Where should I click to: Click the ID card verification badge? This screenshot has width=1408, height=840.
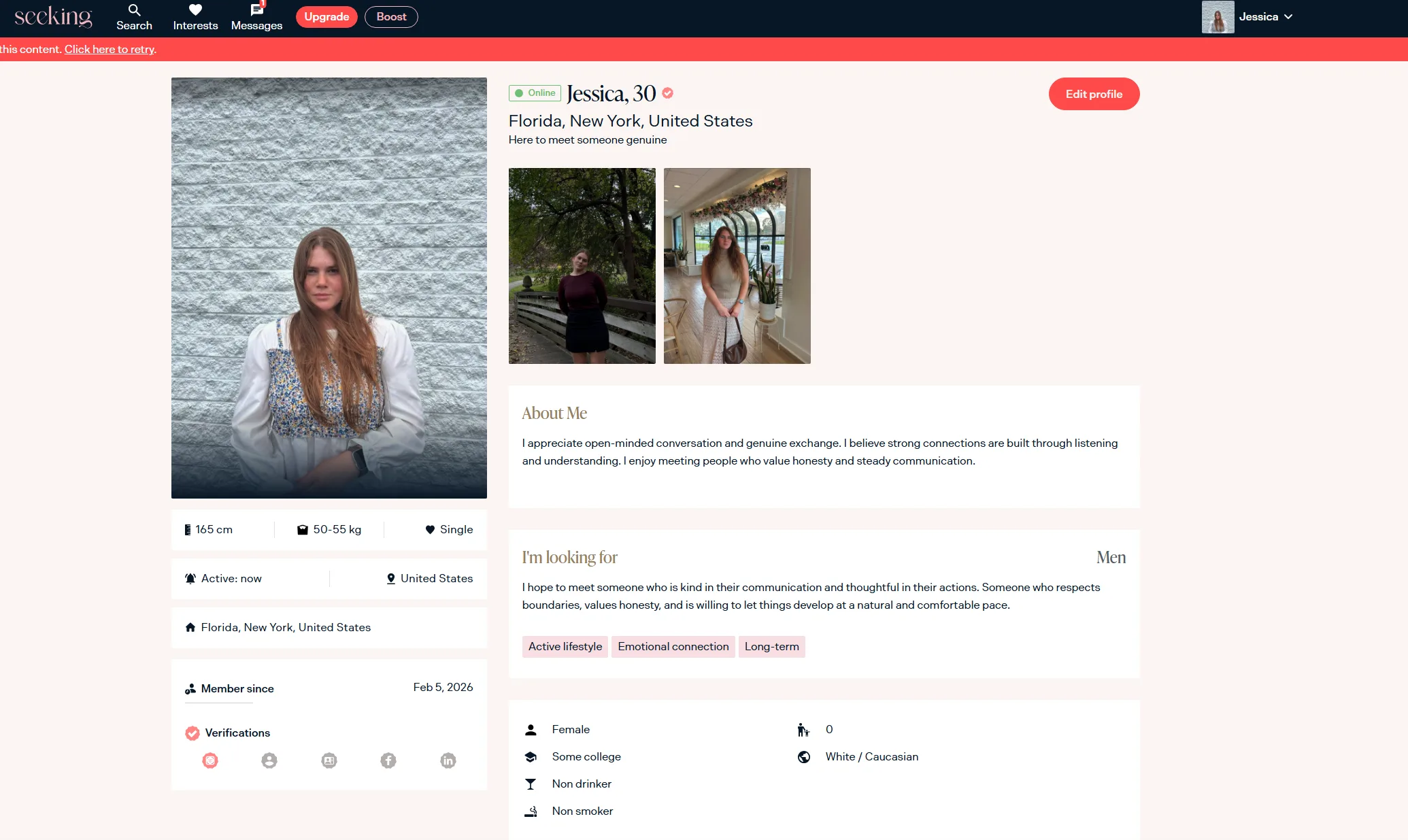(x=329, y=760)
